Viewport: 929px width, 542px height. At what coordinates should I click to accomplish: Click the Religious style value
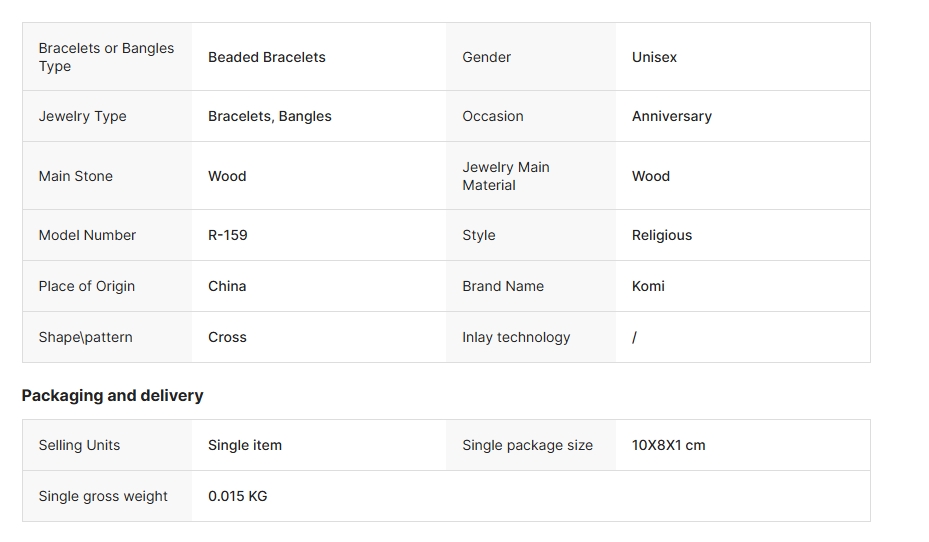[661, 235]
